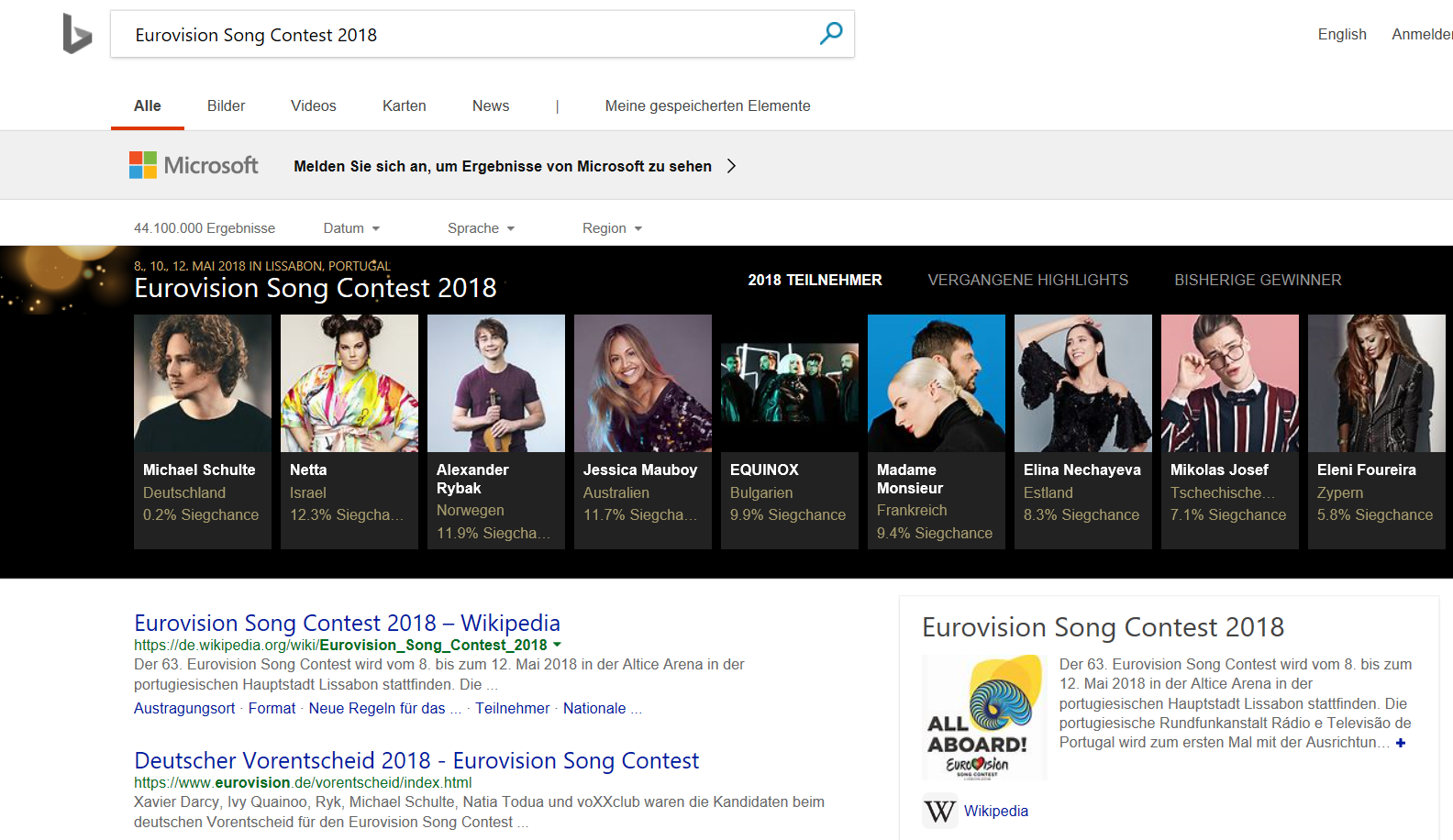Click the Anmelden sign-in link
Screen dimensions: 1453x840
(1422, 34)
